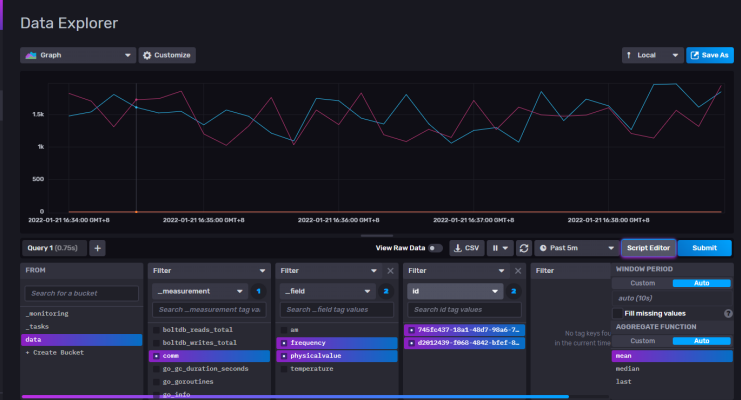Click the Customize gear button
The image size is (741, 400).
pyautogui.click(x=168, y=55)
